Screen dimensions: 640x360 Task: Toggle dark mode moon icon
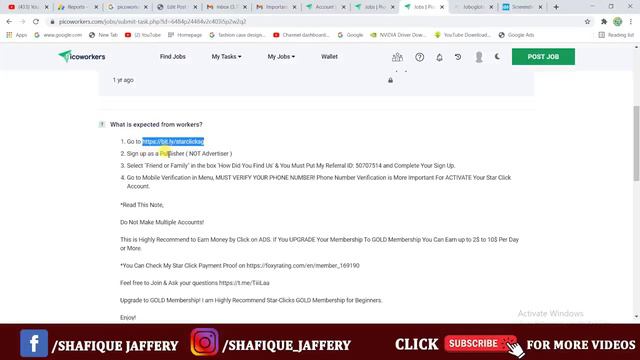497,57
